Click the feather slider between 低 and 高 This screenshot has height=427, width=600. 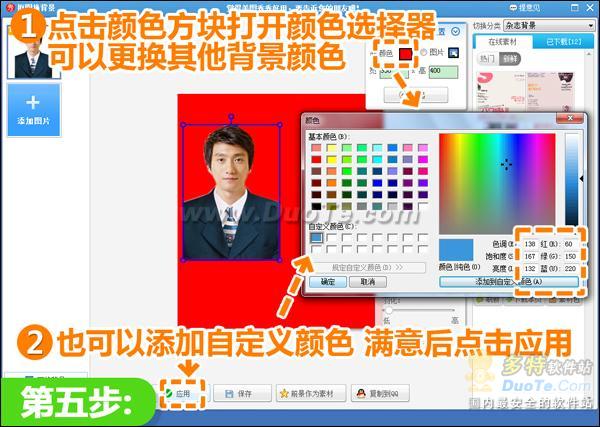[x=420, y=310]
